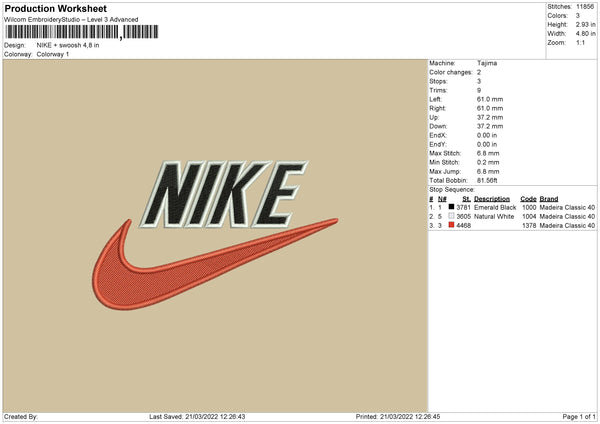This screenshot has height=424, width=600.
Task: Click the Machine value Tajima
Action: pos(487,63)
